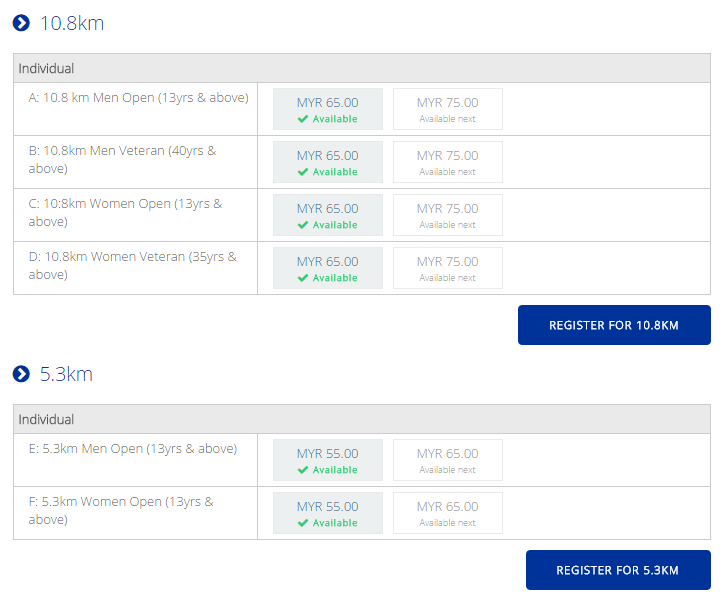This screenshot has width=728, height=601.
Task: Click the chevron icon beside 5.3km heading
Action: click(21, 374)
